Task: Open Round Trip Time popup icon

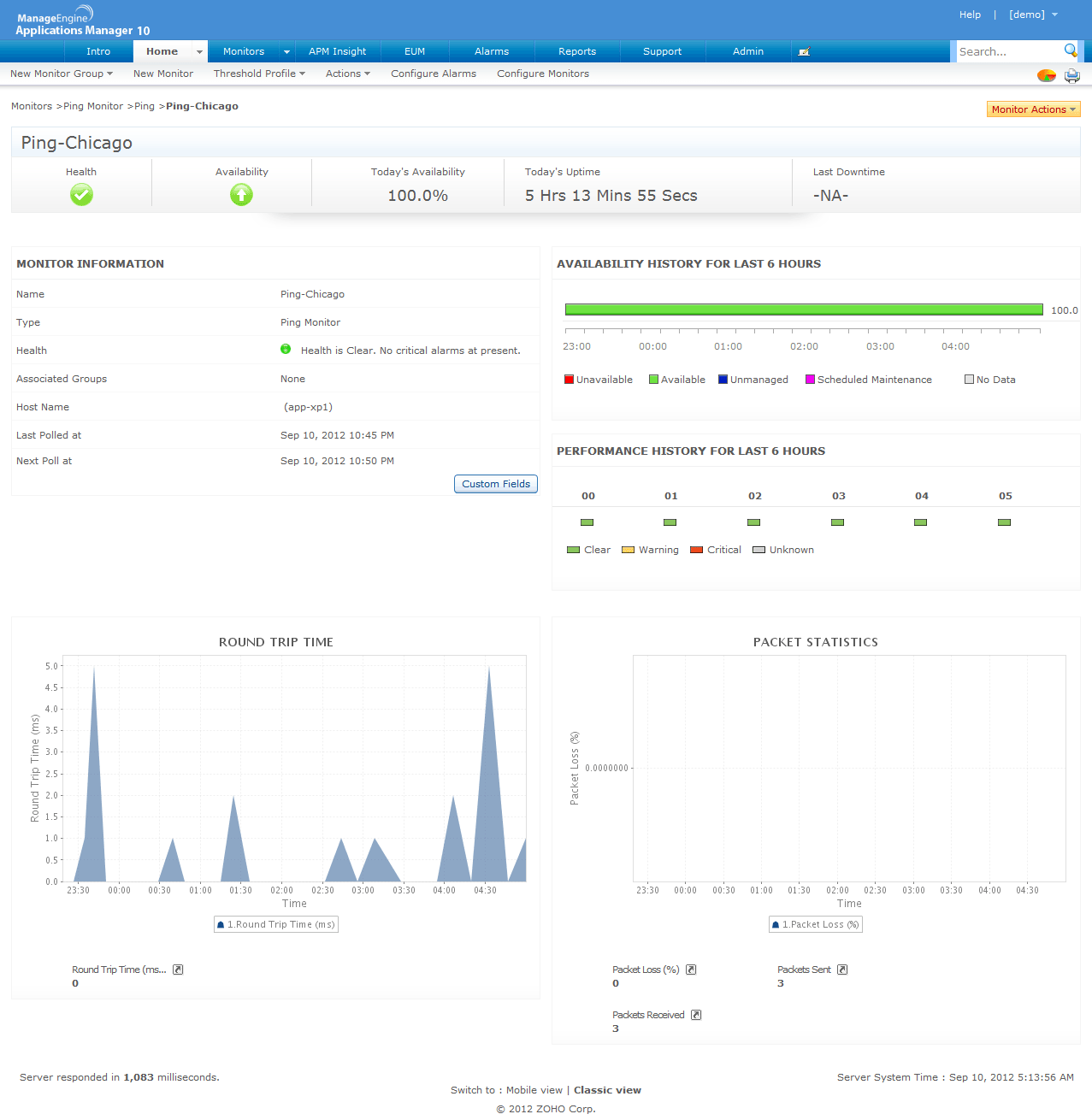Action: click(178, 970)
